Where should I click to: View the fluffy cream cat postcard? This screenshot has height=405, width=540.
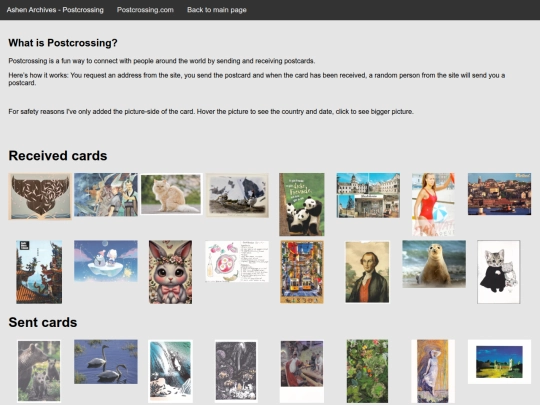tap(171, 194)
